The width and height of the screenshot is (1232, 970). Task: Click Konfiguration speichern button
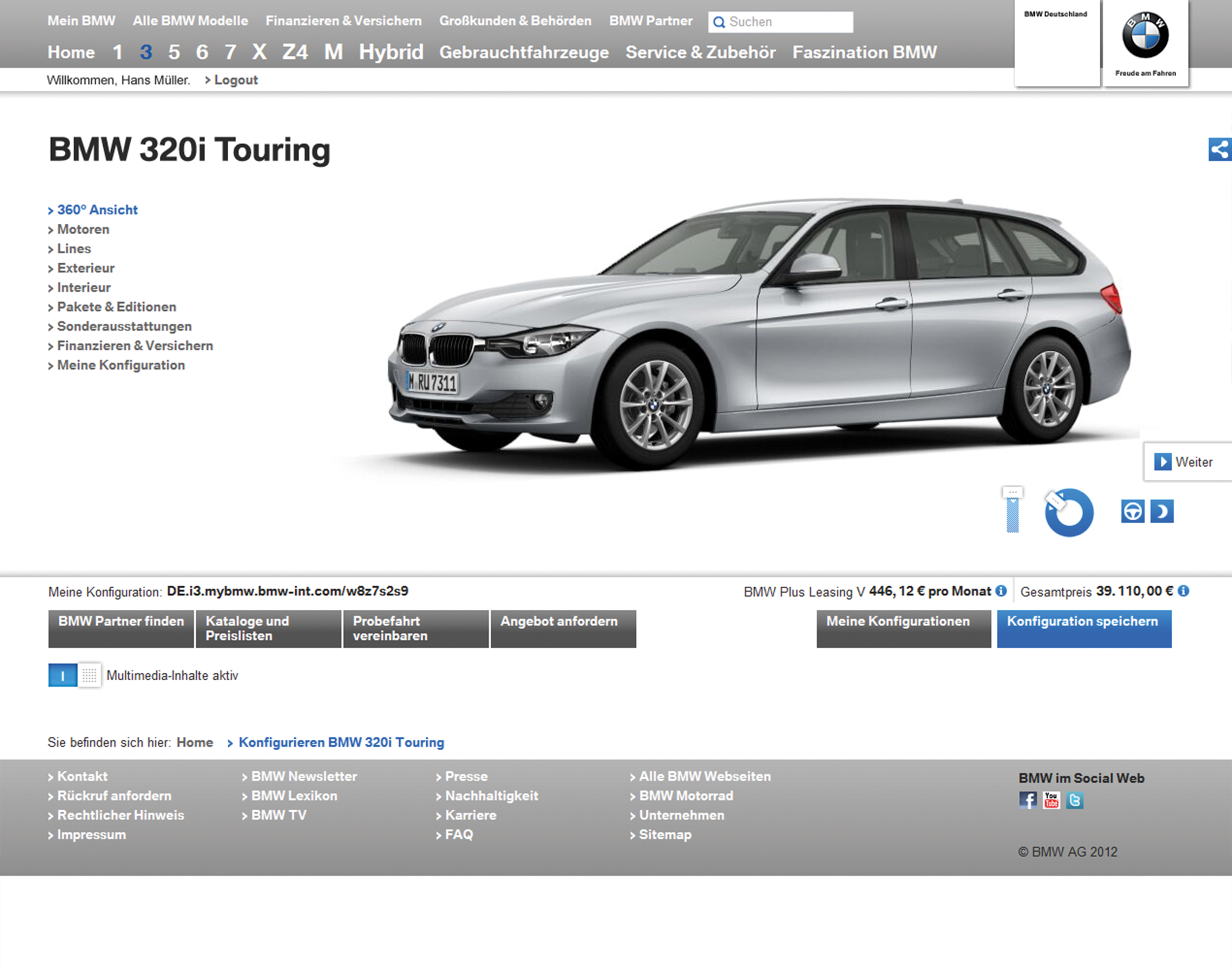[1084, 628]
